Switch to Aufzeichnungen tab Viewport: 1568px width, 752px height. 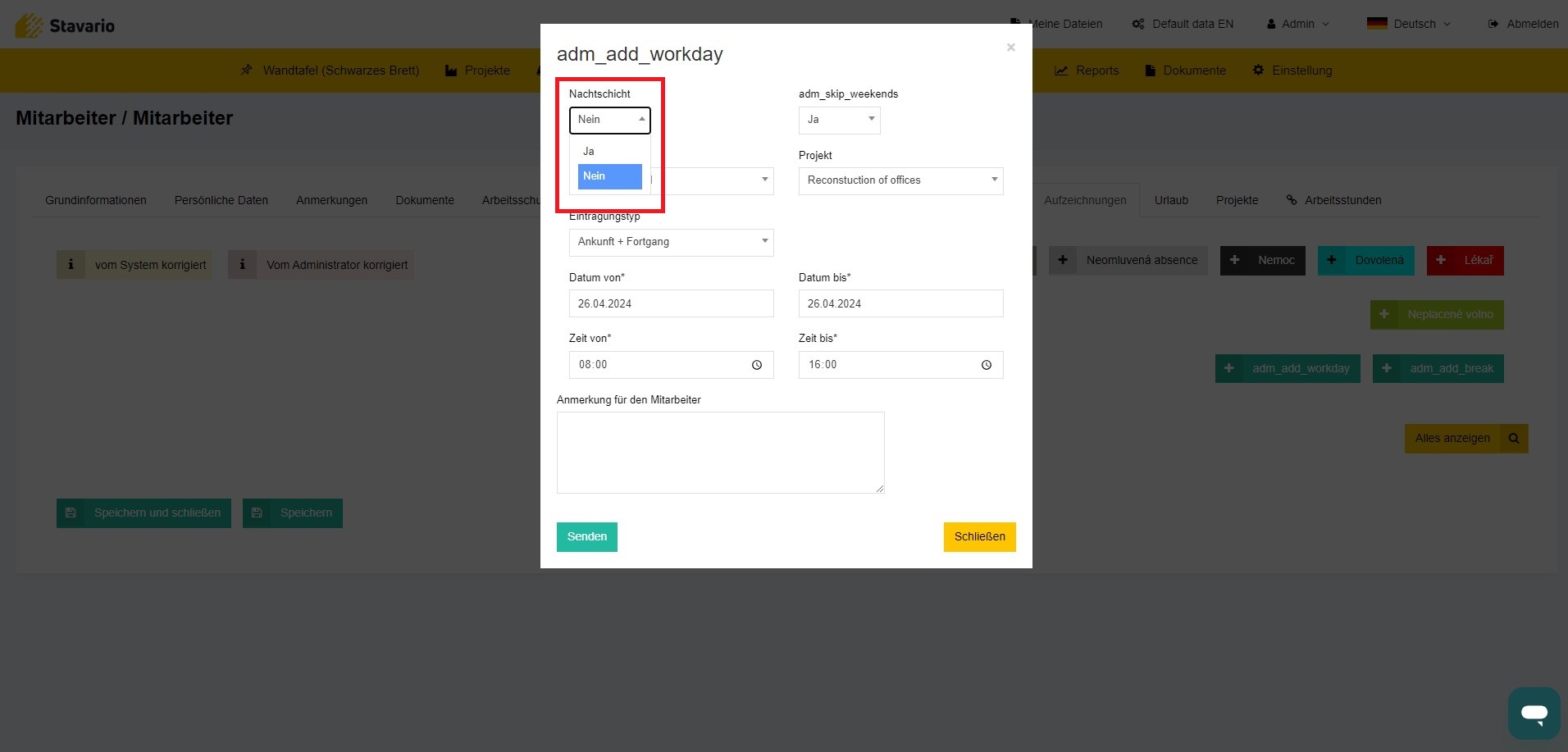1085,200
